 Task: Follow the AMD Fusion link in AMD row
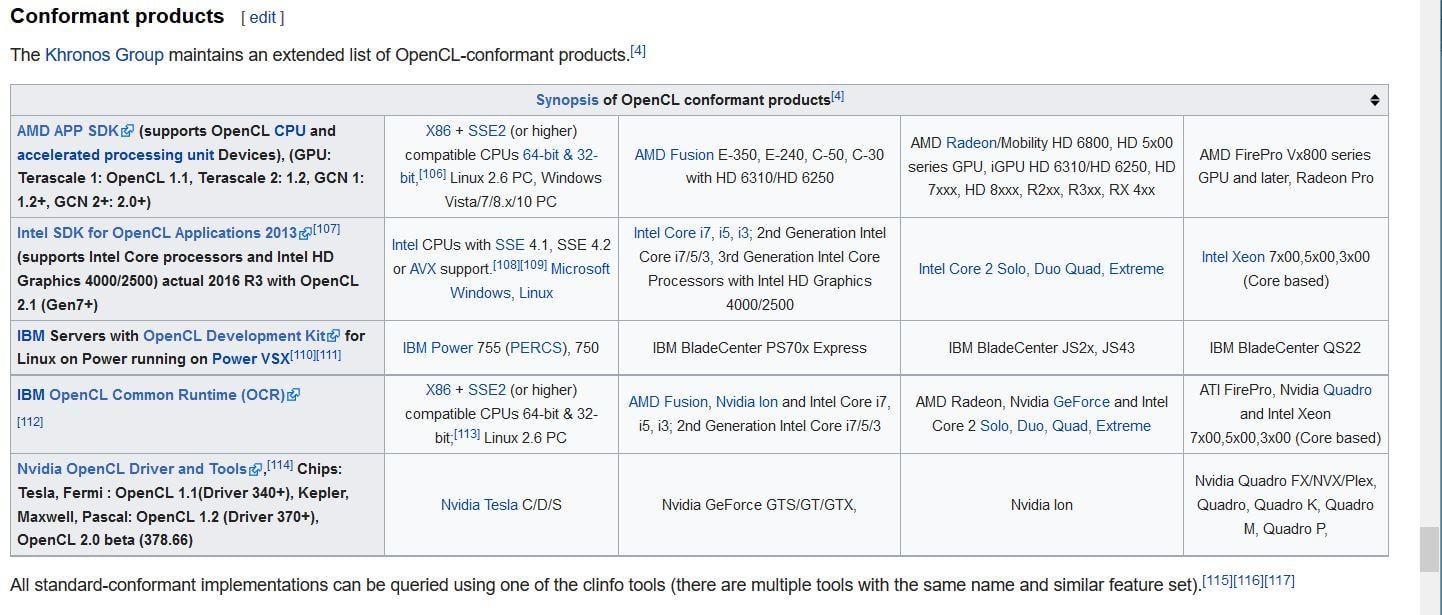point(674,155)
